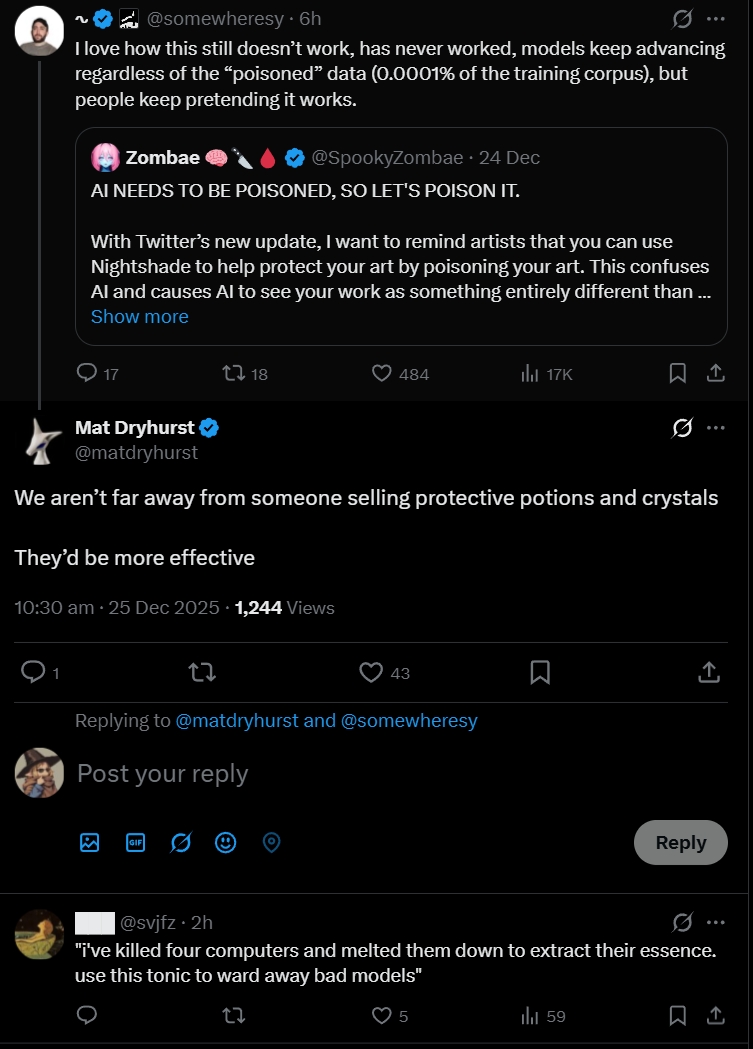Open more options on @svjfz reply

[716, 922]
